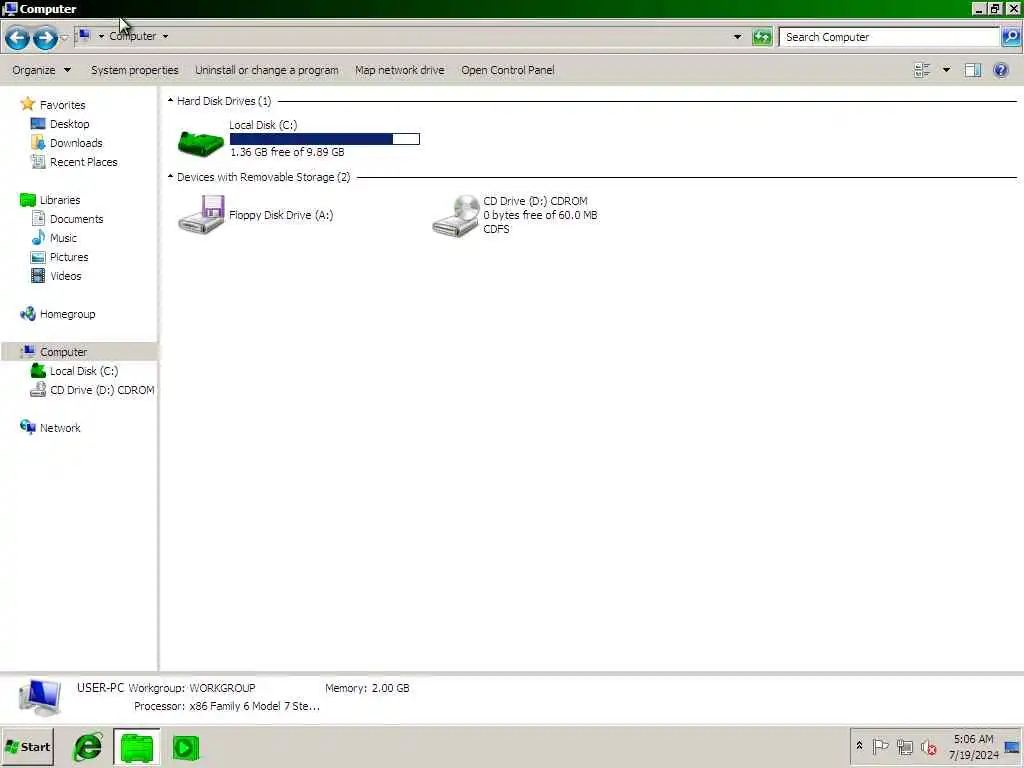Click the 1.36 GB free of 9.89 GB text
Viewport: 1024px width, 768px height.
287,152
